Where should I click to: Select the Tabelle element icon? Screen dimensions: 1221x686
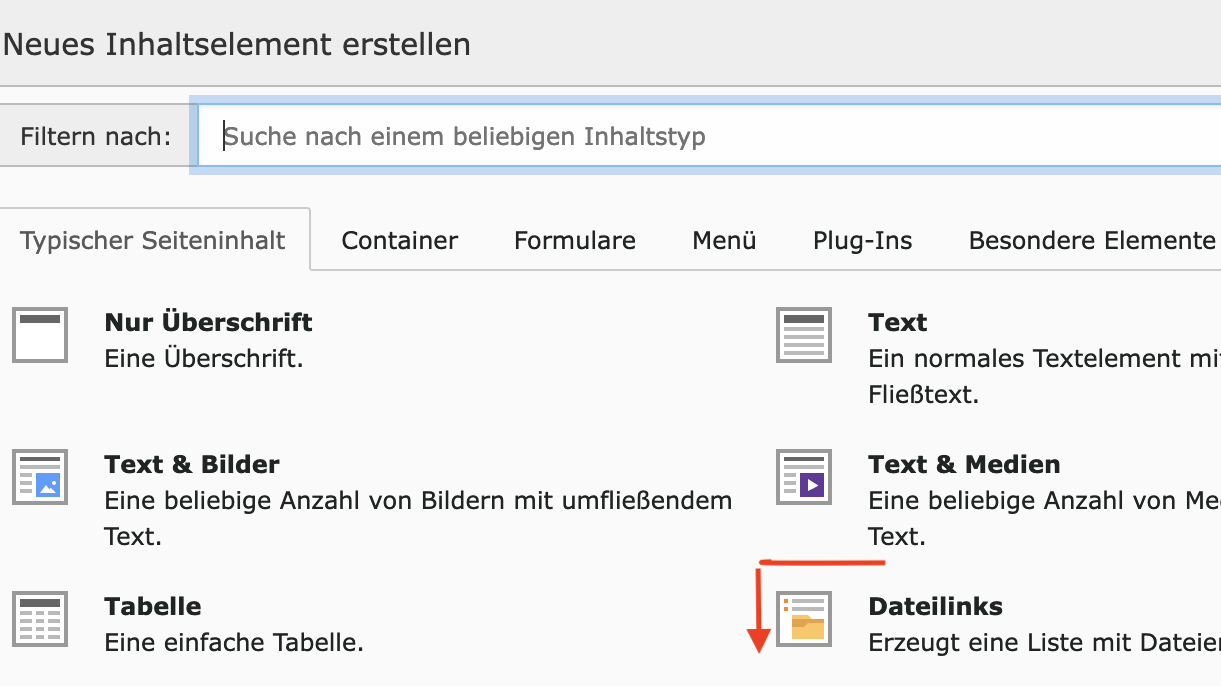point(40,619)
